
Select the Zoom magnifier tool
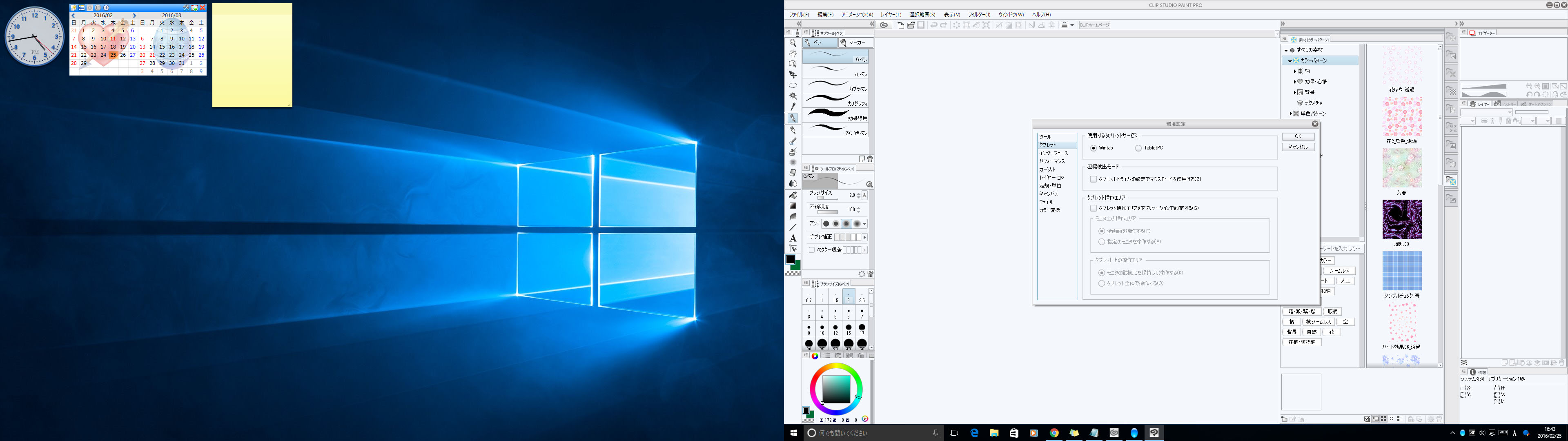[x=793, y=43]
